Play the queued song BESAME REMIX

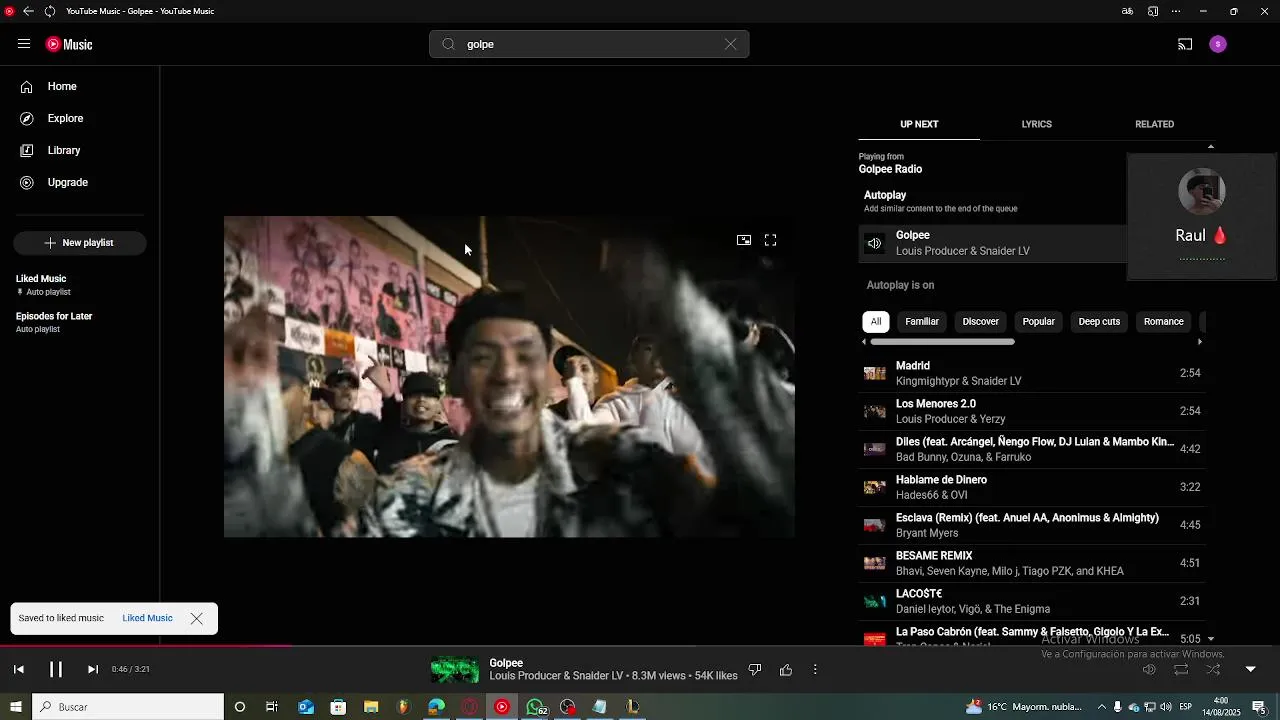pyautogui.click(x=1032, y=563)
